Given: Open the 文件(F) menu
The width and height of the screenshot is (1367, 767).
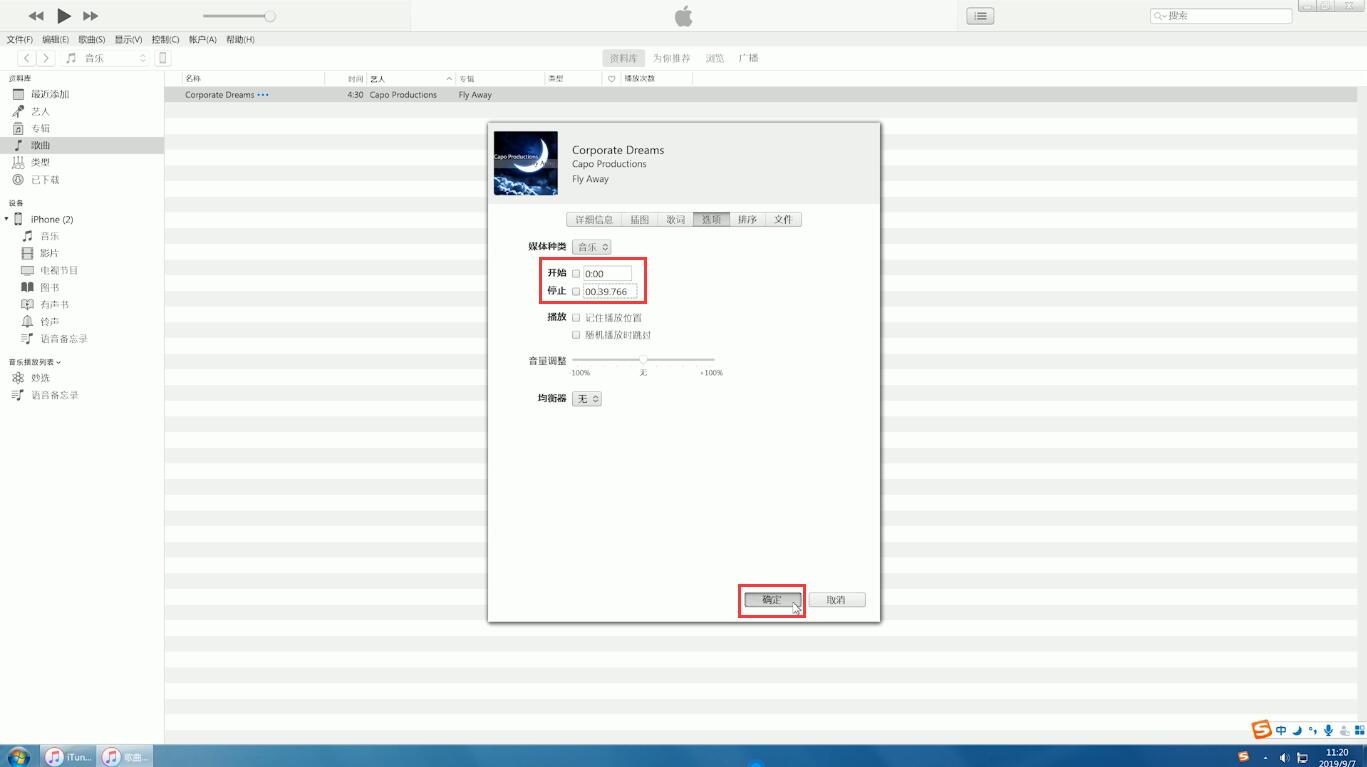Looking at the screenshot, I should pos(20,40).
